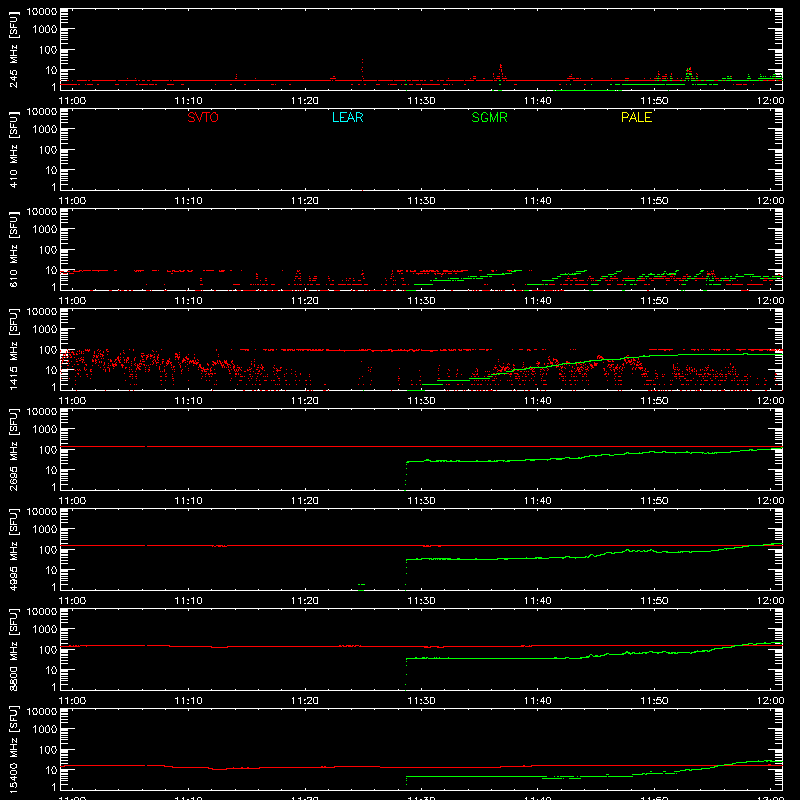Viewport: 800px width, 800px height.
Task: Click the green SGMR station legend label
Action: tap(489, 117)
